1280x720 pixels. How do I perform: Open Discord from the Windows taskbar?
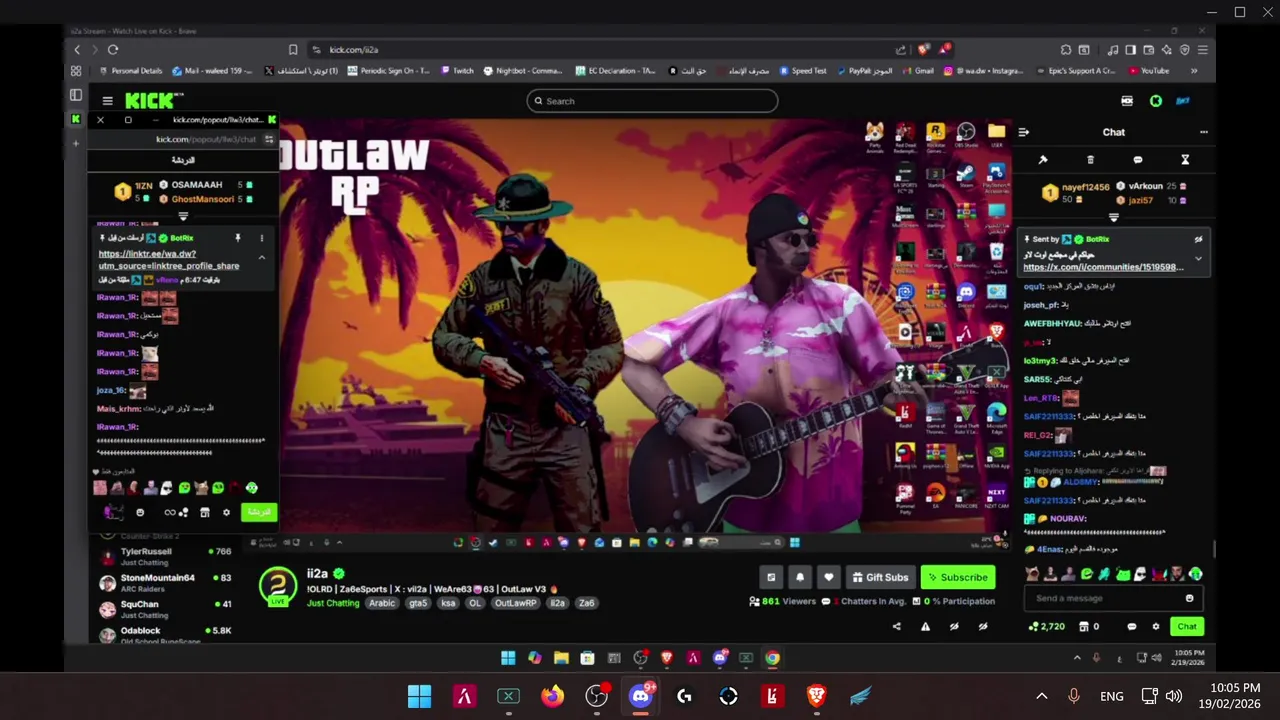[641, 696]
